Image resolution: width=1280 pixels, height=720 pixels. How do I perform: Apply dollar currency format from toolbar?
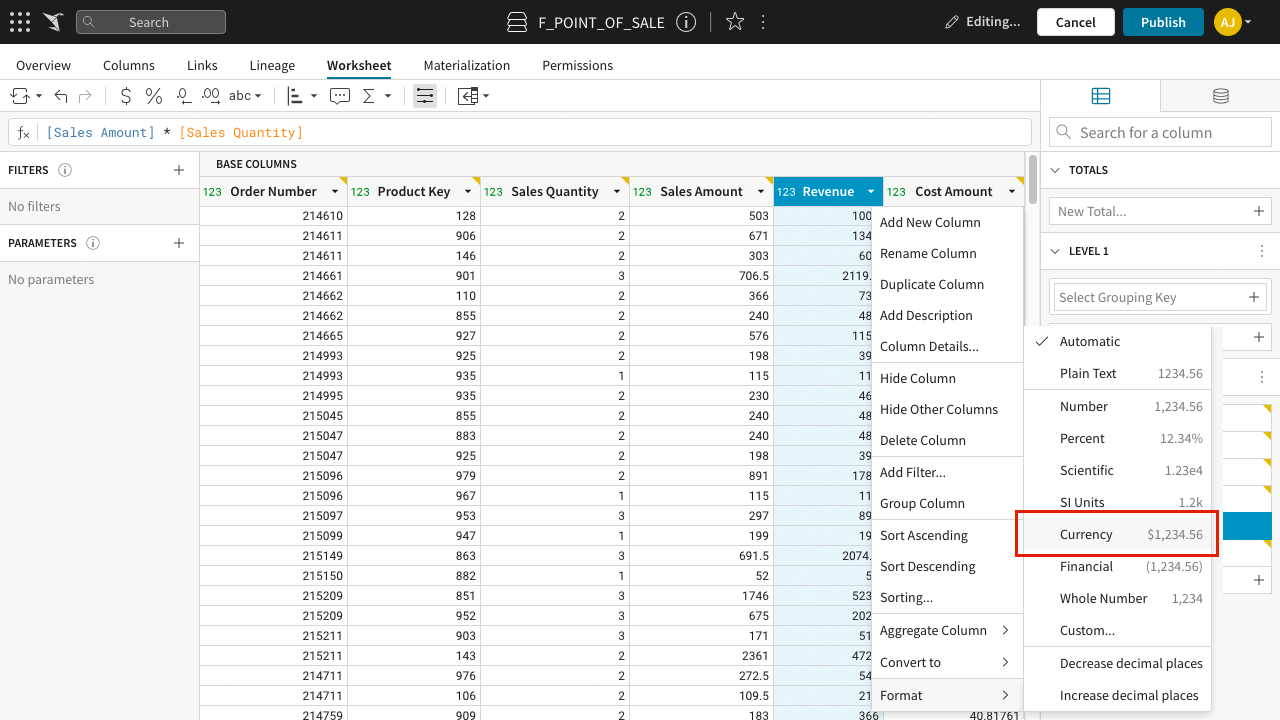tap(126, 96)
